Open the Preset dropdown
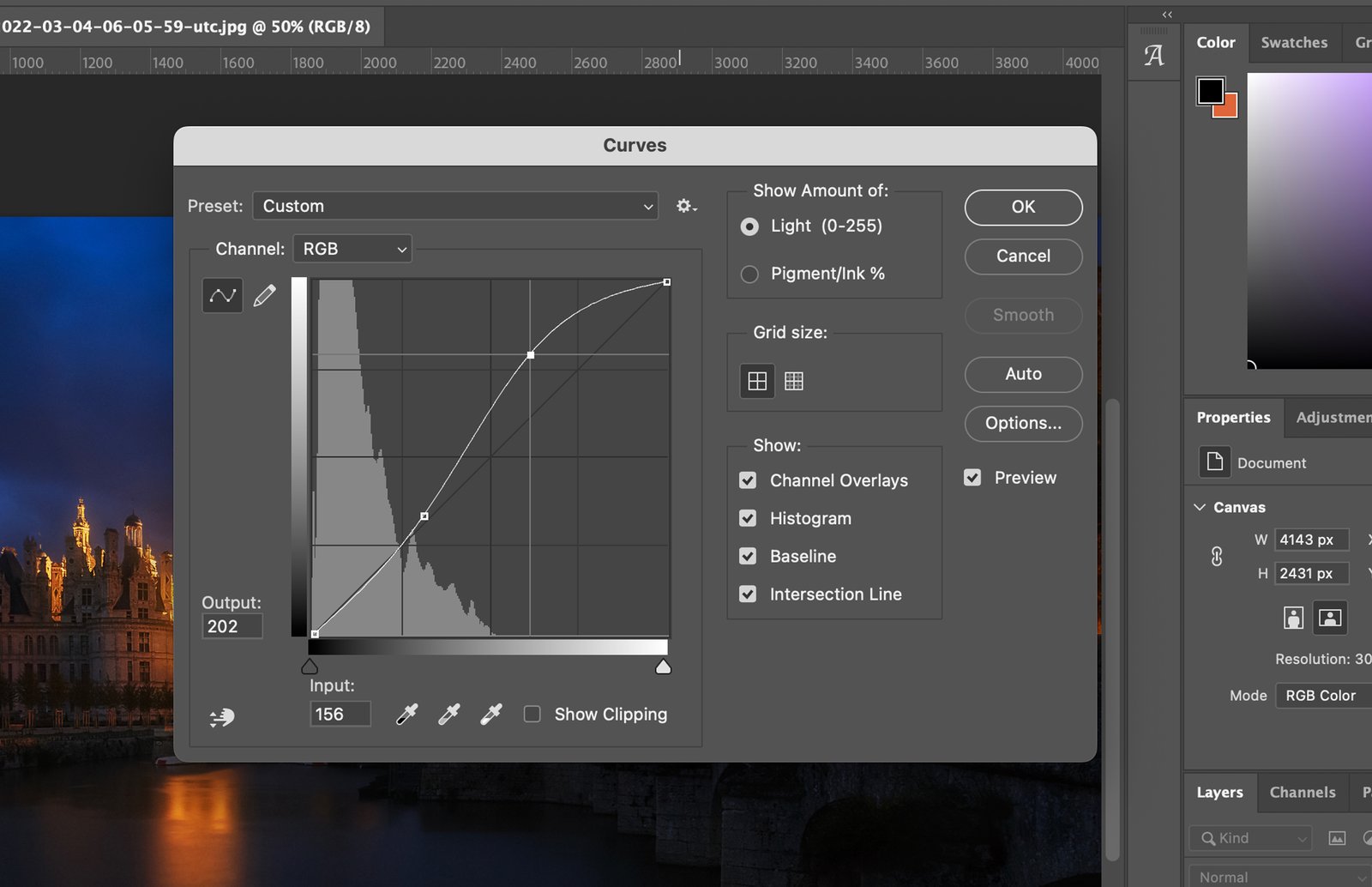1372x887 pixels. [x=455, y=206]
